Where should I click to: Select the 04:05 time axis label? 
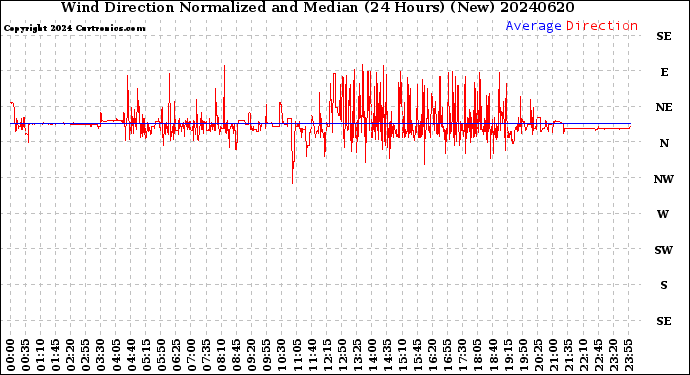[116, 355]
